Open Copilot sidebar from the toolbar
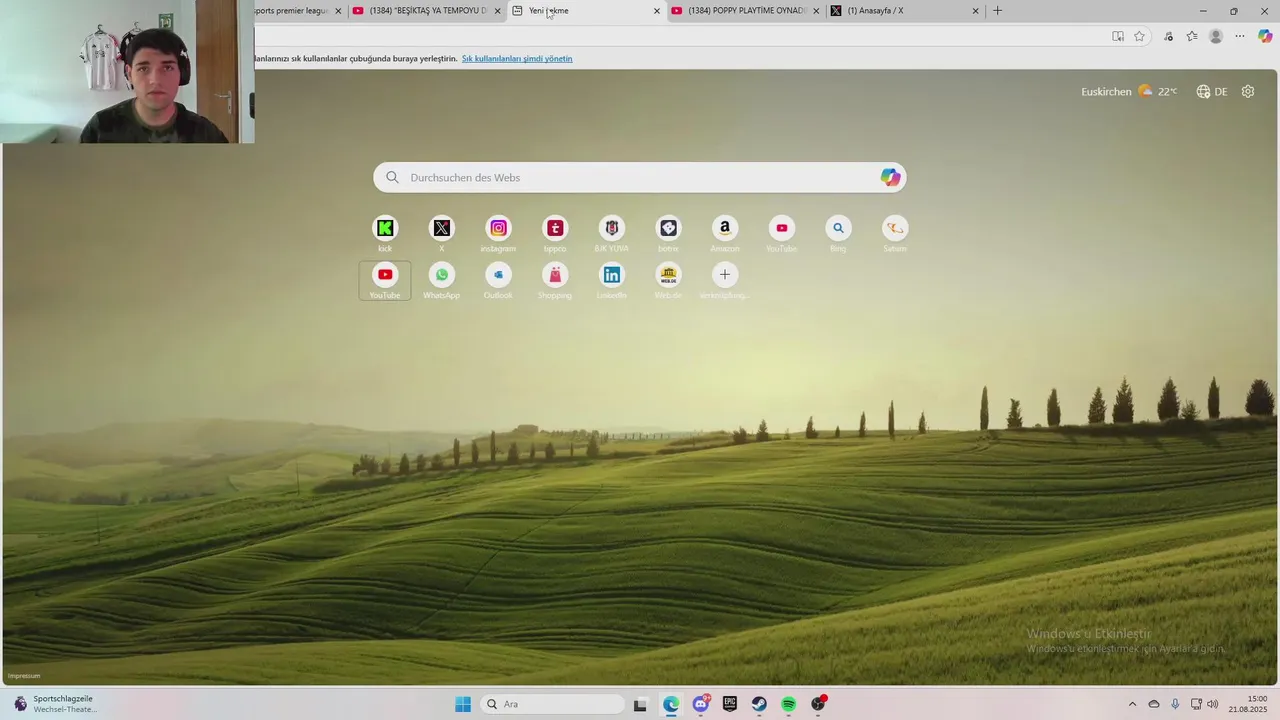 pos(1265,36)
